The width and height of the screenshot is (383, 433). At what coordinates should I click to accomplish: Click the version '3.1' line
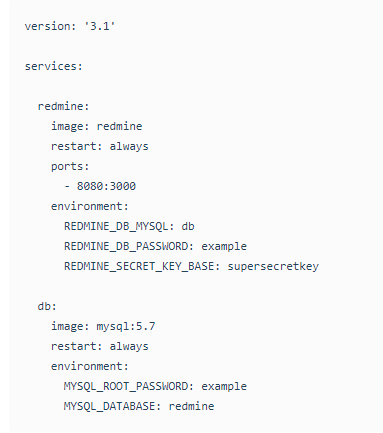(70, 26)
